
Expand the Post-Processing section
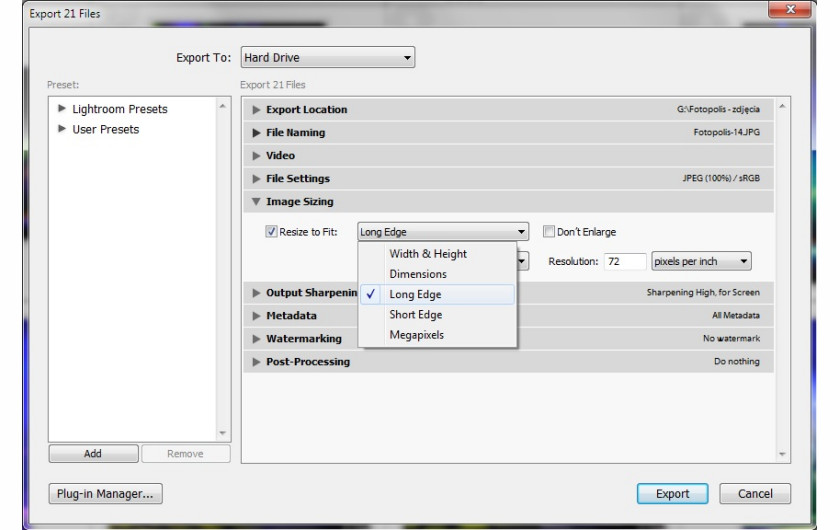click(256, 362)
